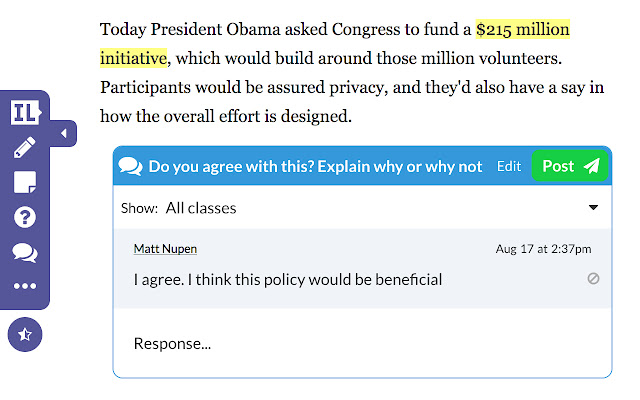
Task: Click the comment text "I agree. I think…"
Action: 288,279
